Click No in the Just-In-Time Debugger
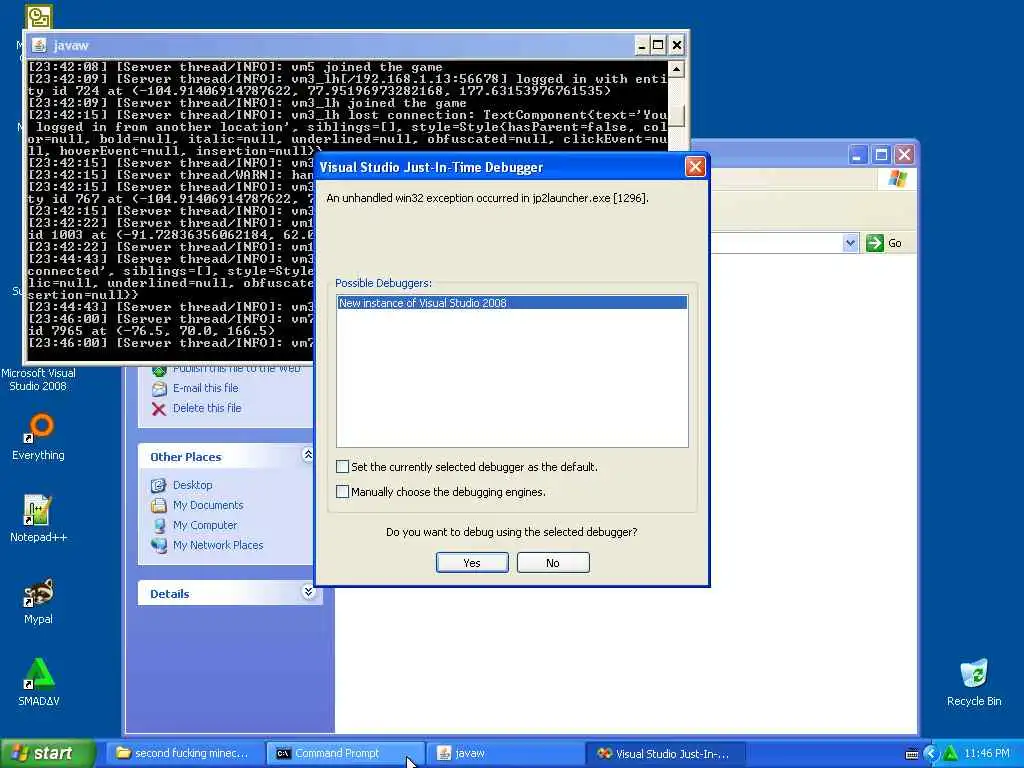 (x=552, y=563)
